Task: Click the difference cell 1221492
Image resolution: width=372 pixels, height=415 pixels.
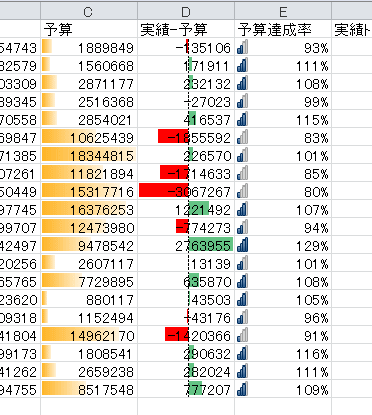Action: coord(186,209)
